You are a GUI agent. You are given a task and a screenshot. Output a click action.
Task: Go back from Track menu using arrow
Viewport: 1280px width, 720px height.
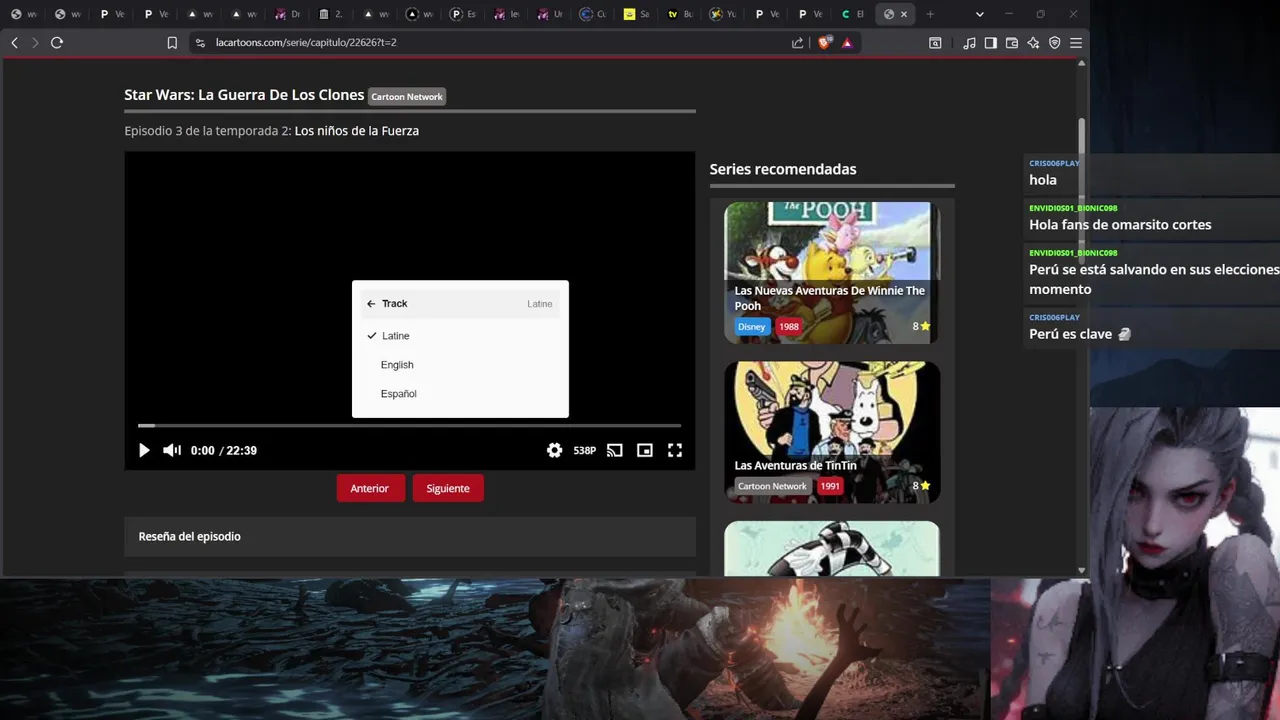click(371, 304)
